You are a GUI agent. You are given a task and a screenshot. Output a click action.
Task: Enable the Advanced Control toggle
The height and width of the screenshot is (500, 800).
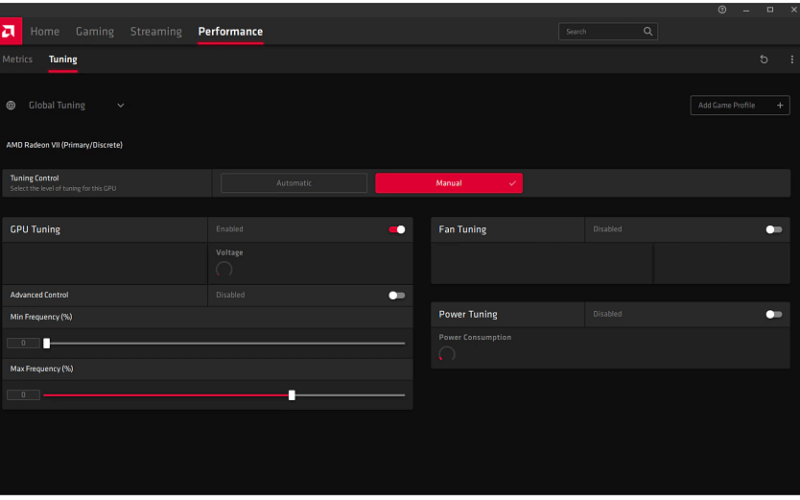click(396, 295)
